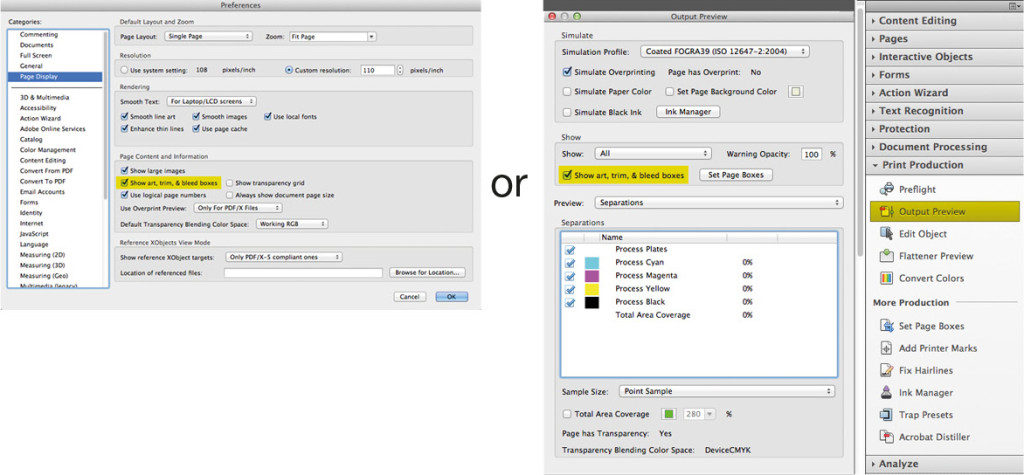Image resolution: width=1024 pixels, height=475 pixels.
Task: Select the Edit Object tool
Action: 913,234
